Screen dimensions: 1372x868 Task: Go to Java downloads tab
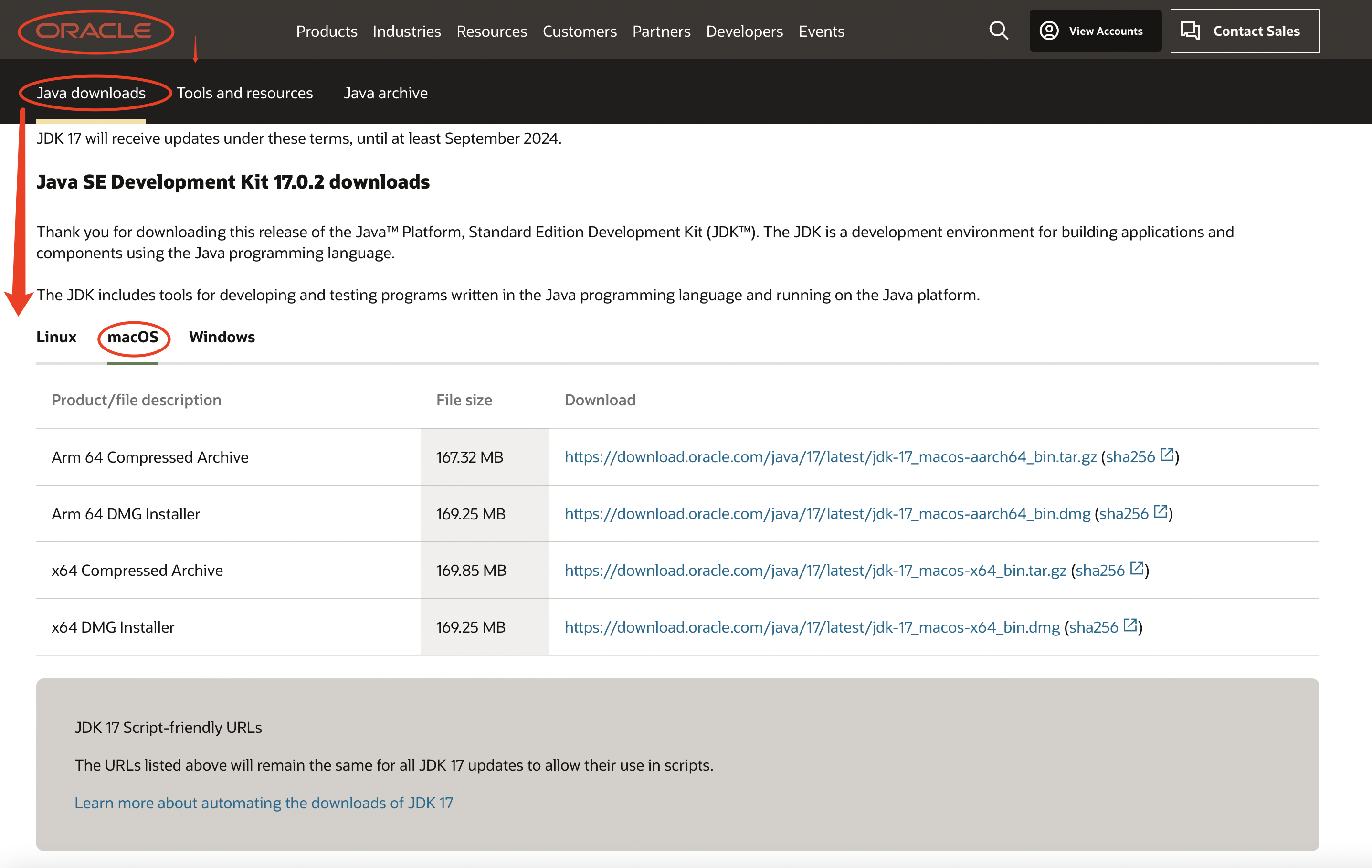click(x=91, y=93)
